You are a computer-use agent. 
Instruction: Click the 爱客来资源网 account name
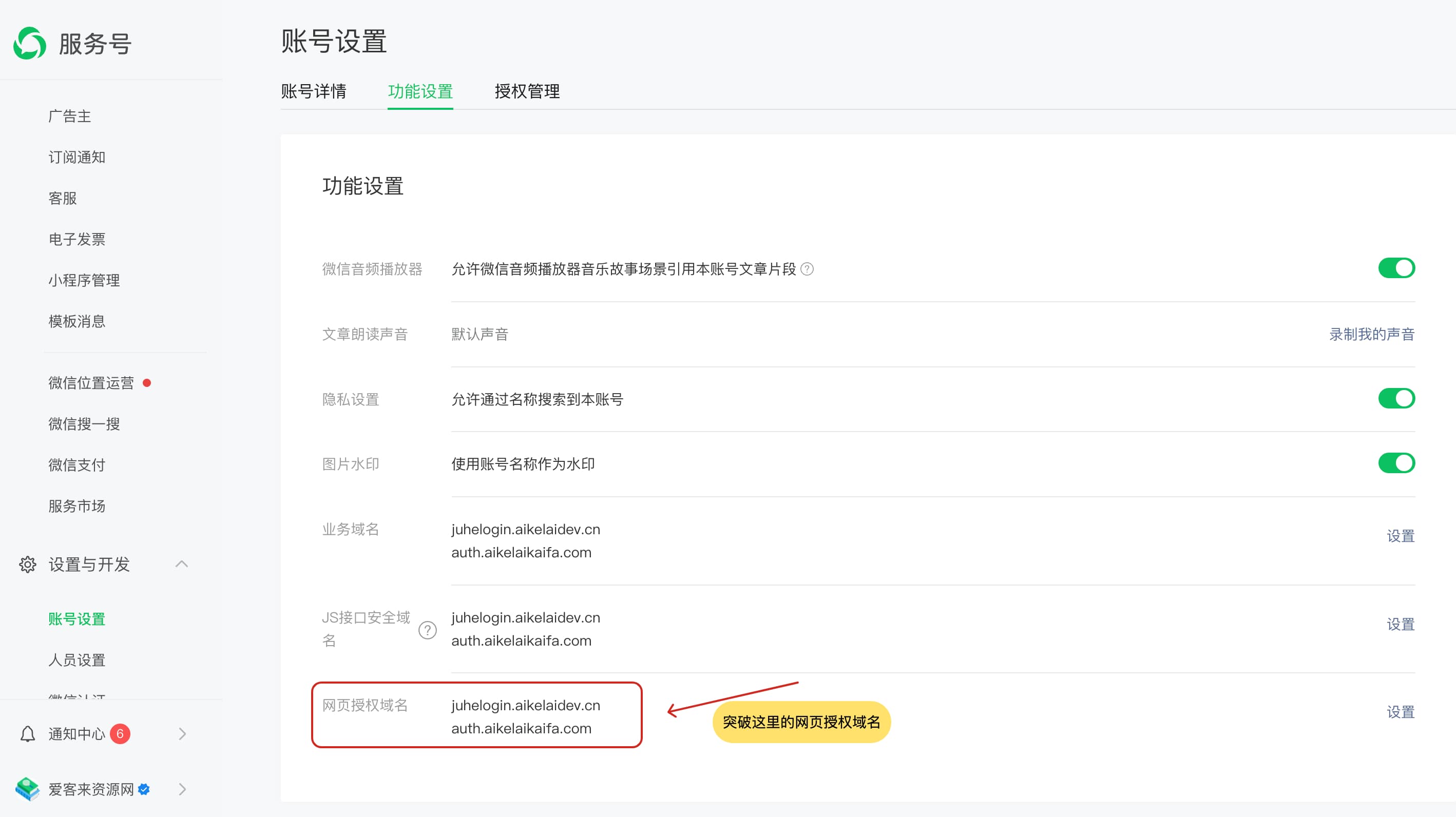(x=91, y=789)
